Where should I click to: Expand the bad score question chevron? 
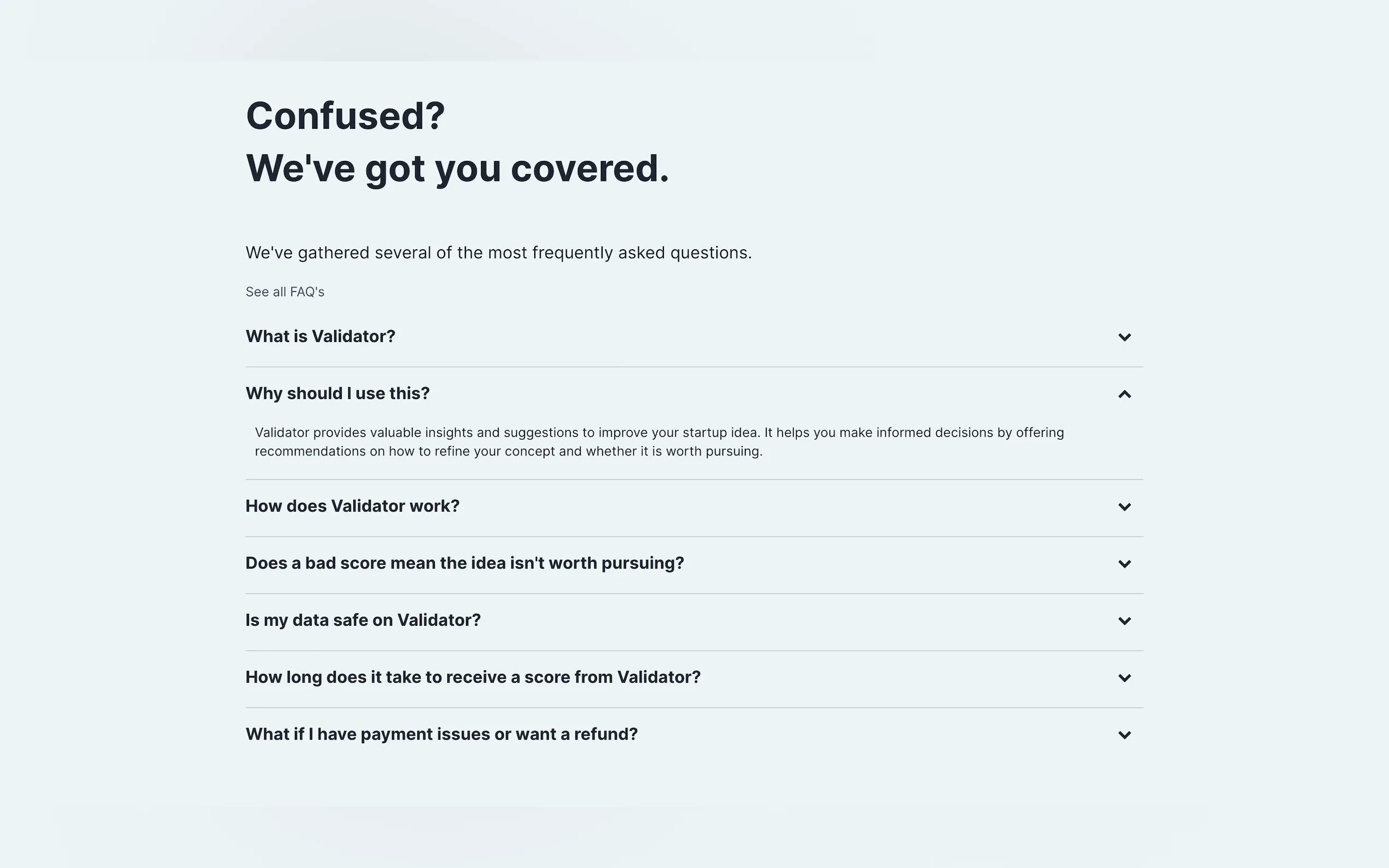(x=1124, y=564)
